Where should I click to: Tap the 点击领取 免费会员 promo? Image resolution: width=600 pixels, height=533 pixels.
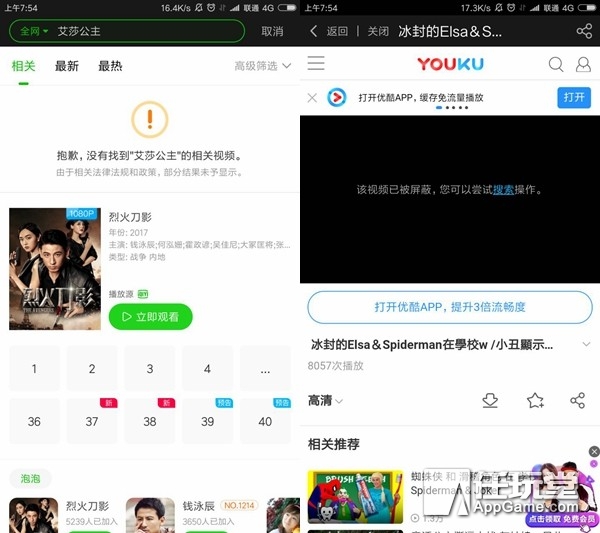click(x=562, y=519)
